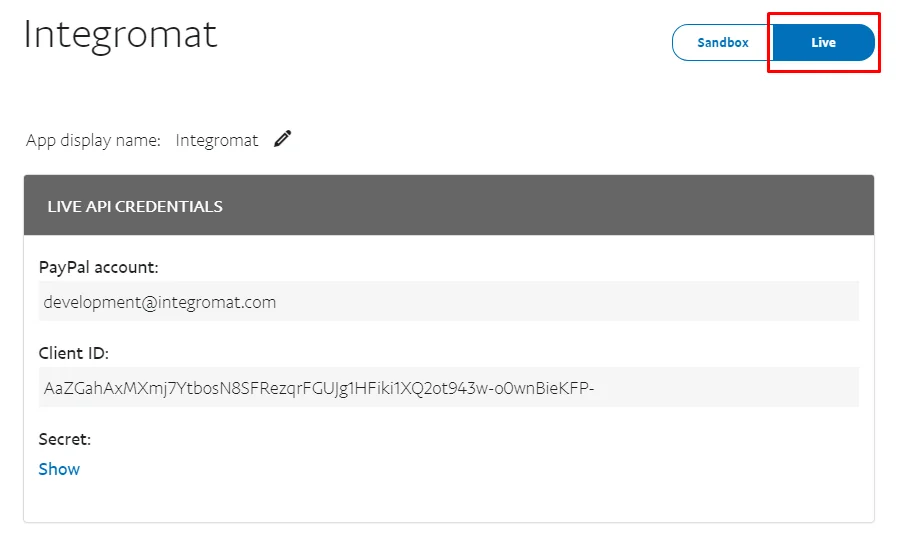Click the LIVE API CREDENTIALS header bar
898x541 pixels.
[x=448, y=205]
